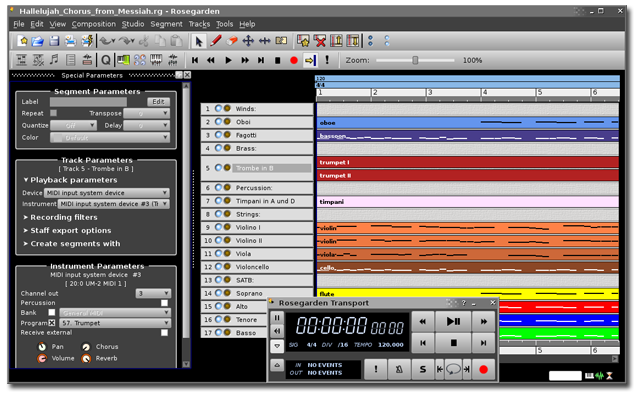
Task: Click the Pan knob
Action: (42, 347)
